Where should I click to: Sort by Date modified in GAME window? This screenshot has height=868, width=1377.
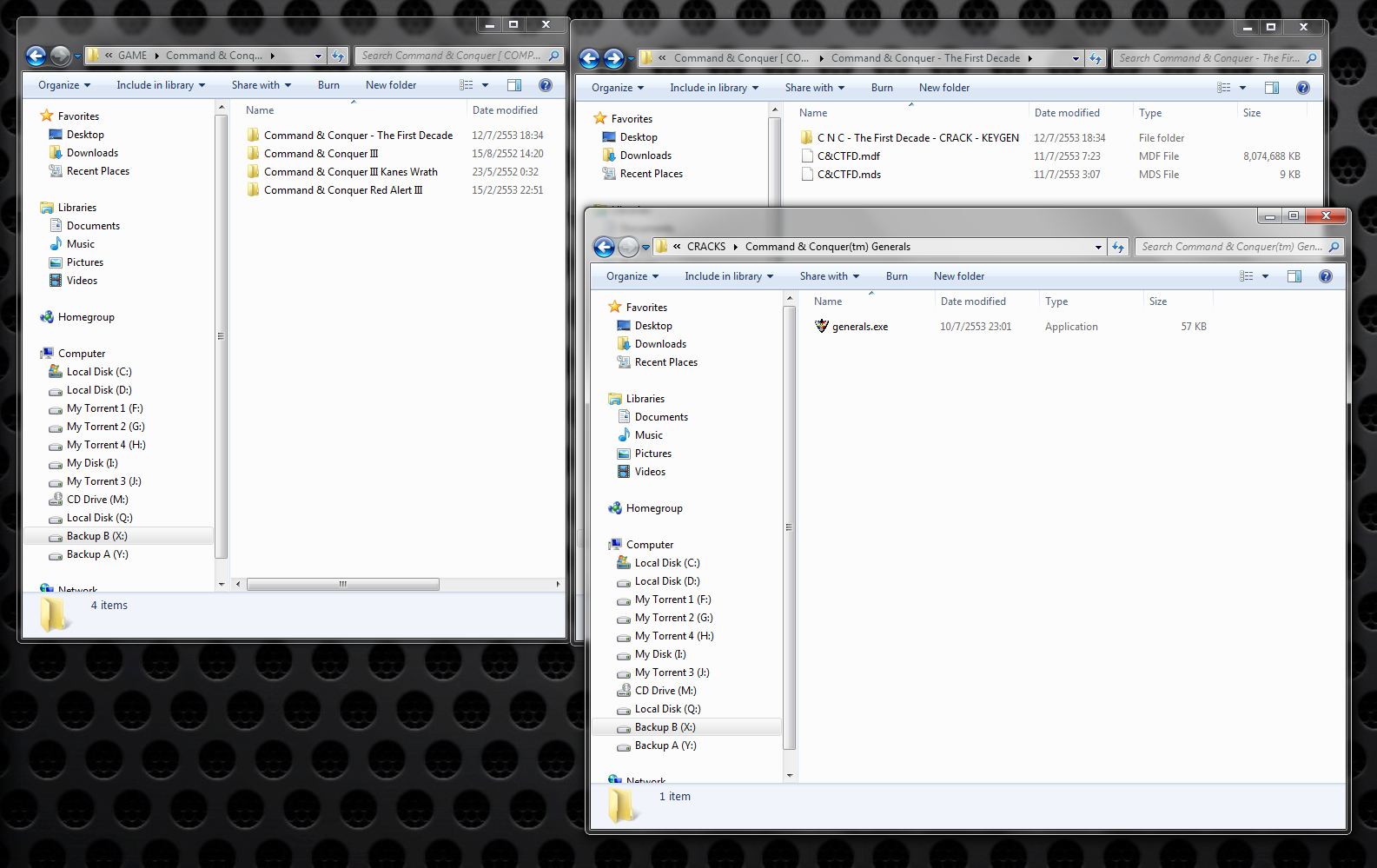click(505, 110)
